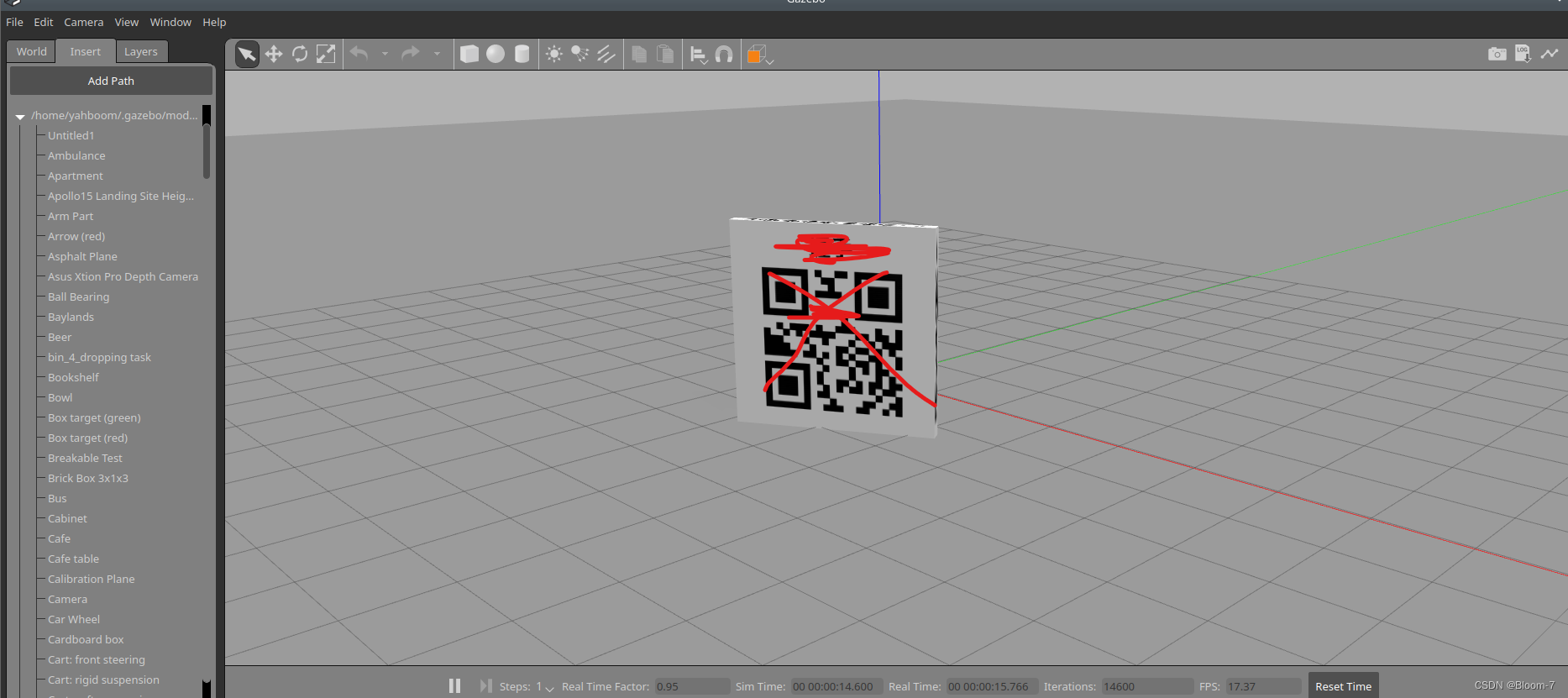Select the arrow selection mode tool
Screen dimensions: 1568x698
(247, 55)
